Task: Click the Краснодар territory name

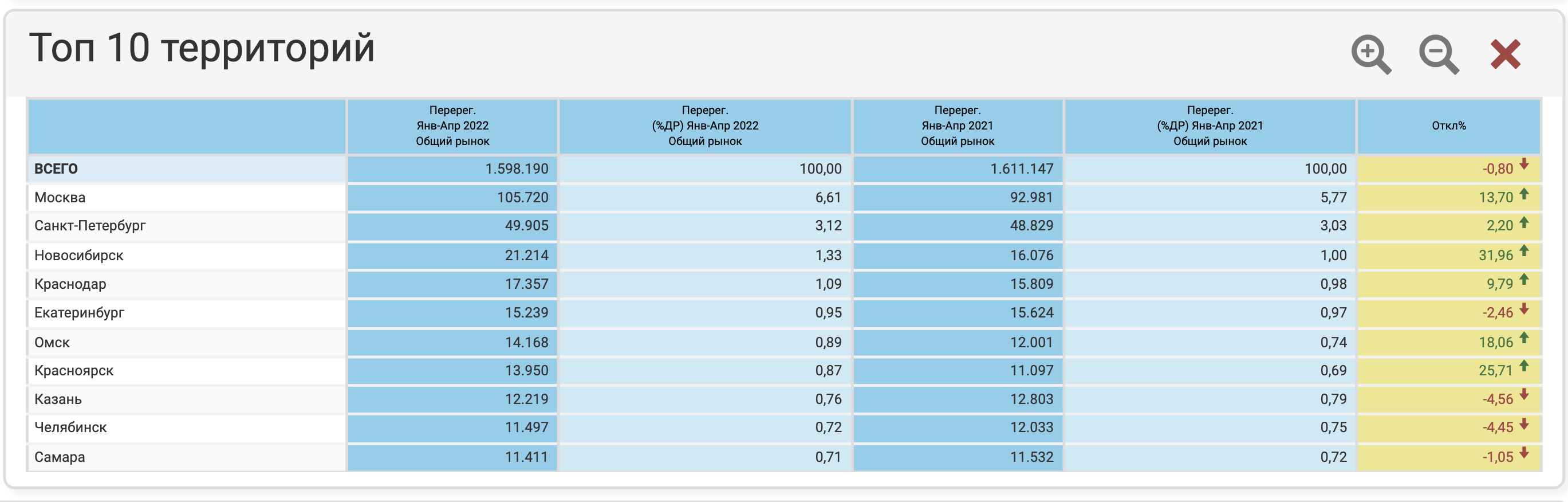Action: pyautogui.click(x=70, y=284)
